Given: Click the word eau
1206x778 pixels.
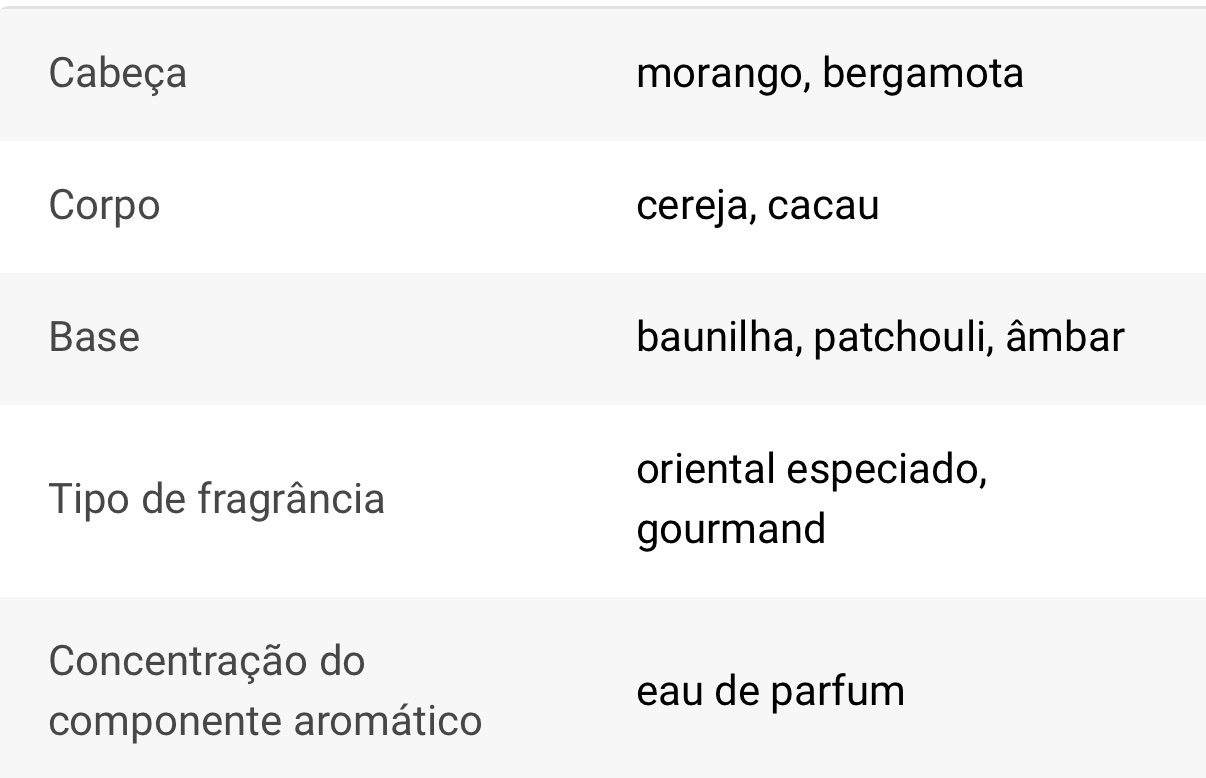Looking at the screenshot, I should [x=669, y=691].
